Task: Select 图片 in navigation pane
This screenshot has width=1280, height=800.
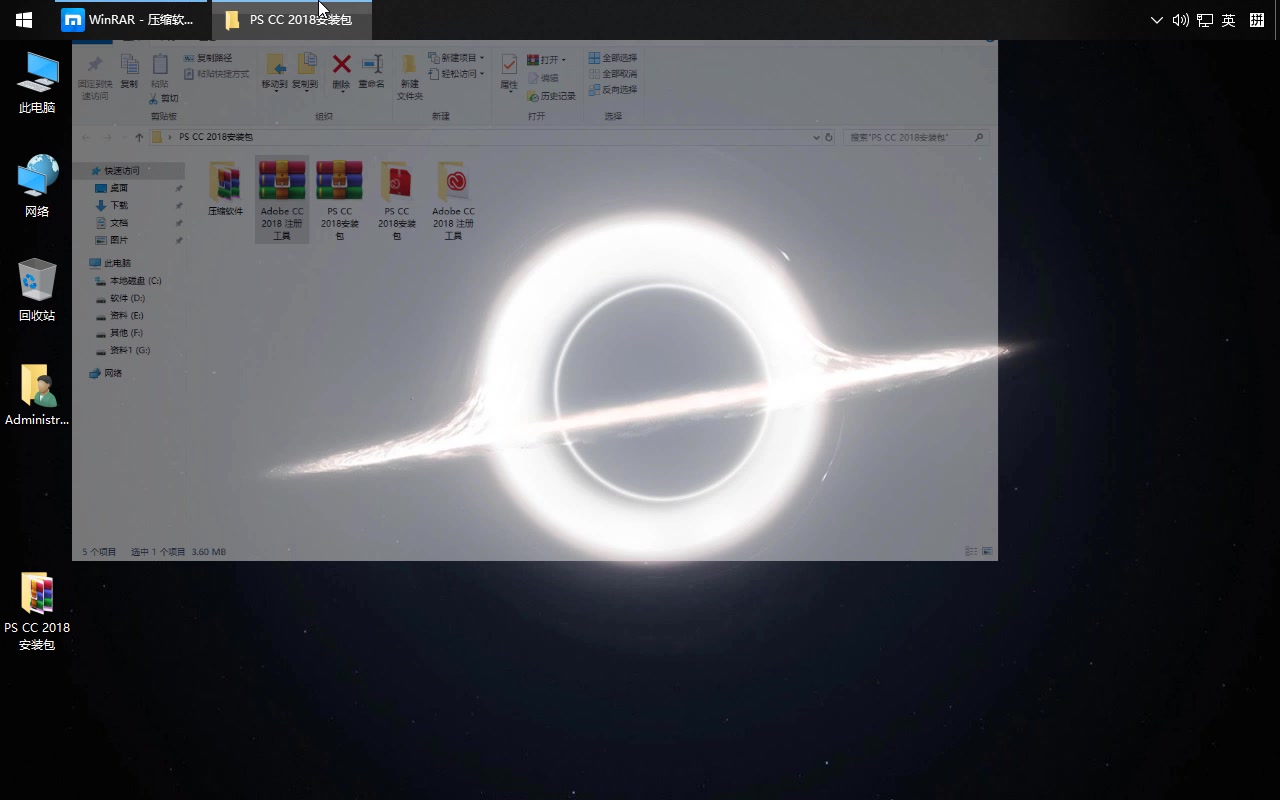Action: click(x=111, y=240)
